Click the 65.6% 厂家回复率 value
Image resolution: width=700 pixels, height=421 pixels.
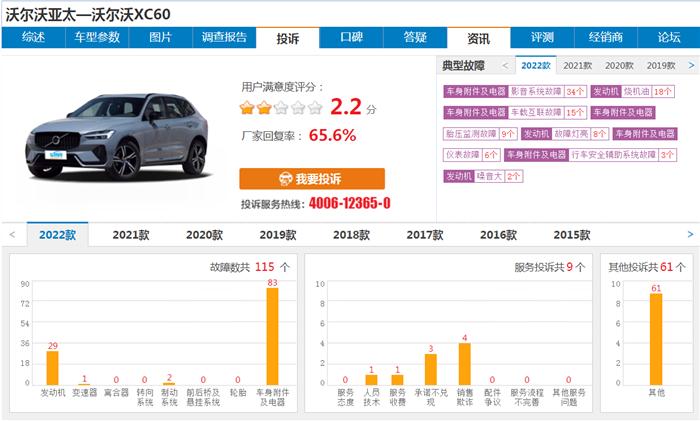(x=333, y=135)
